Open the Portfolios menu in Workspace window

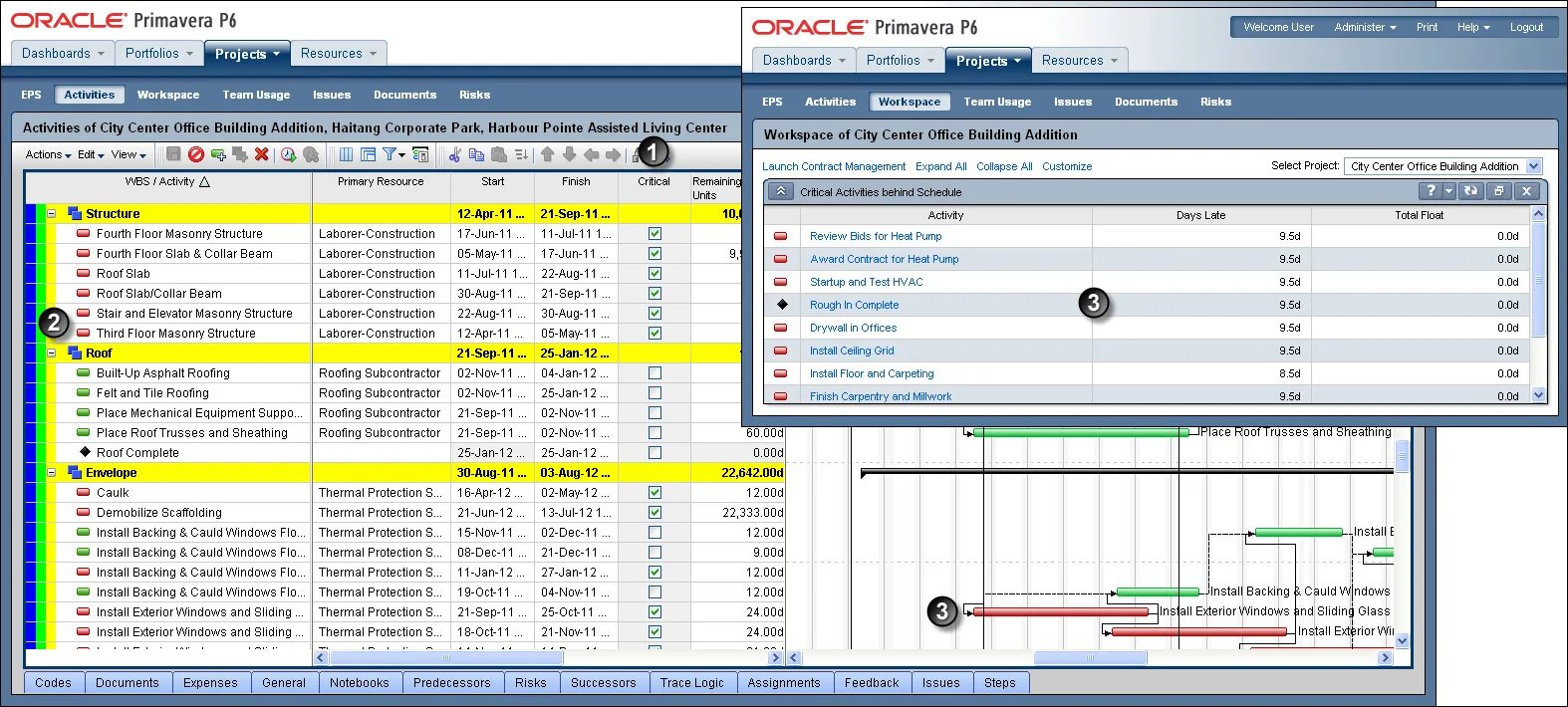point(901,60)
